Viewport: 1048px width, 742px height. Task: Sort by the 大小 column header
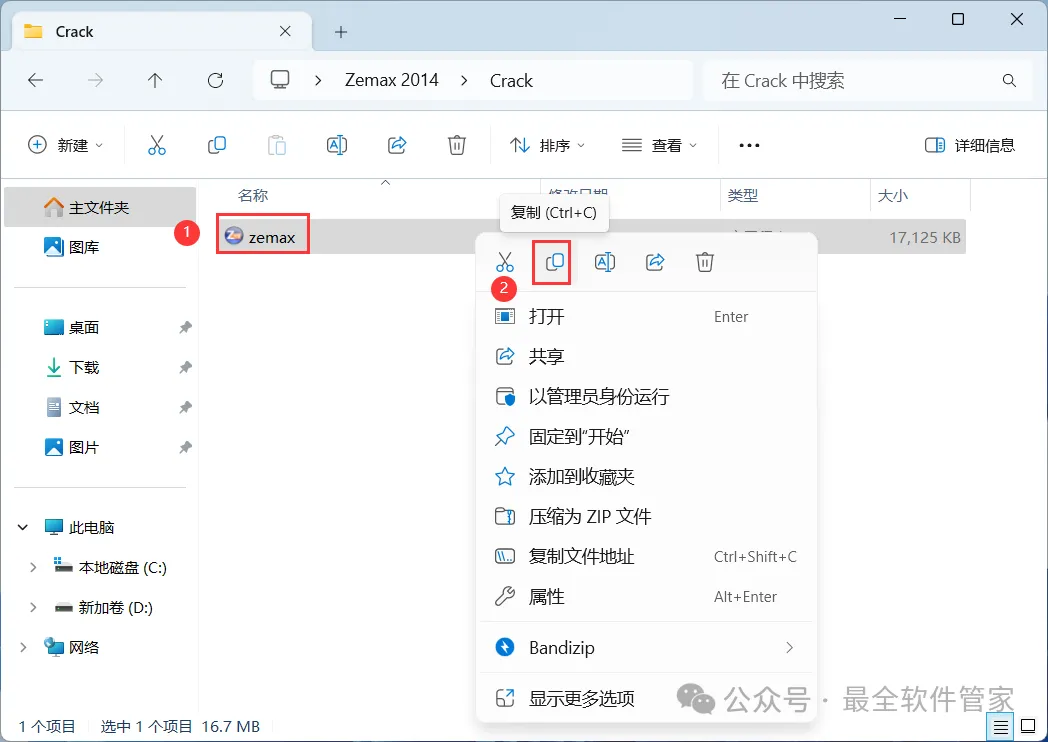892,196
